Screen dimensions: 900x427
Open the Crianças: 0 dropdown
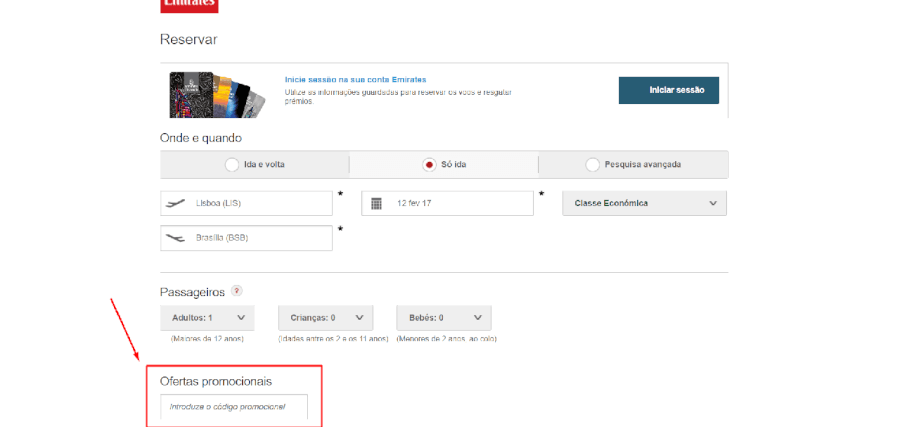click(325, 317)
